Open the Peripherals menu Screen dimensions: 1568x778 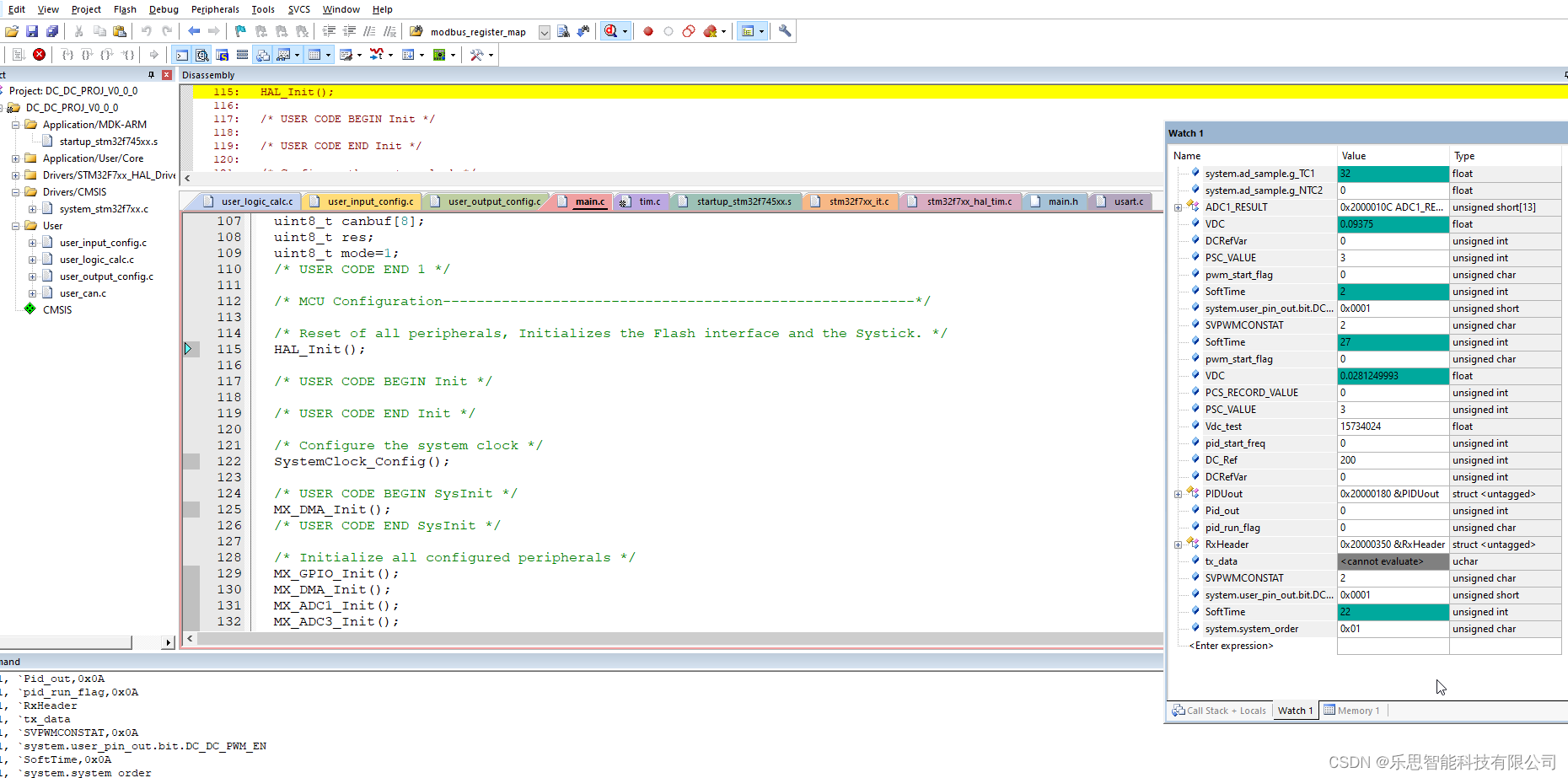click(215, 9)
